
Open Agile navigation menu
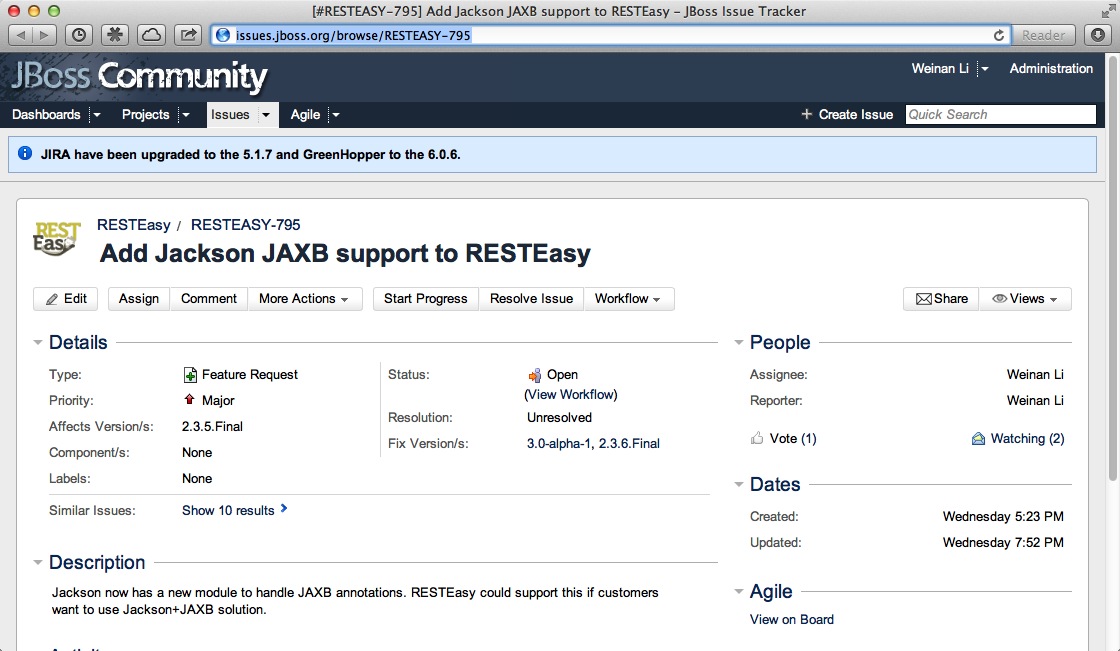305,114
